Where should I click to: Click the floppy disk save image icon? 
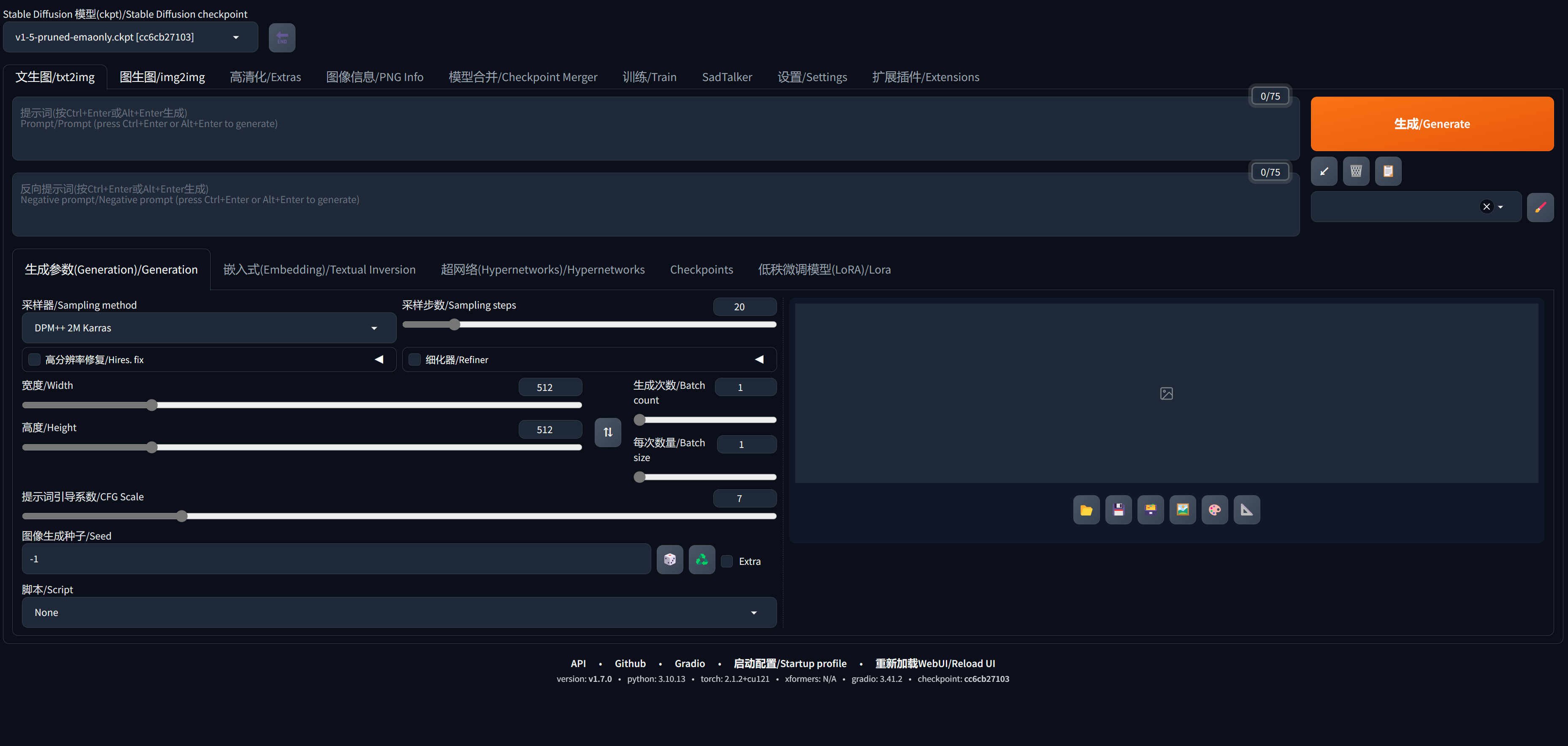point(1118,510)
